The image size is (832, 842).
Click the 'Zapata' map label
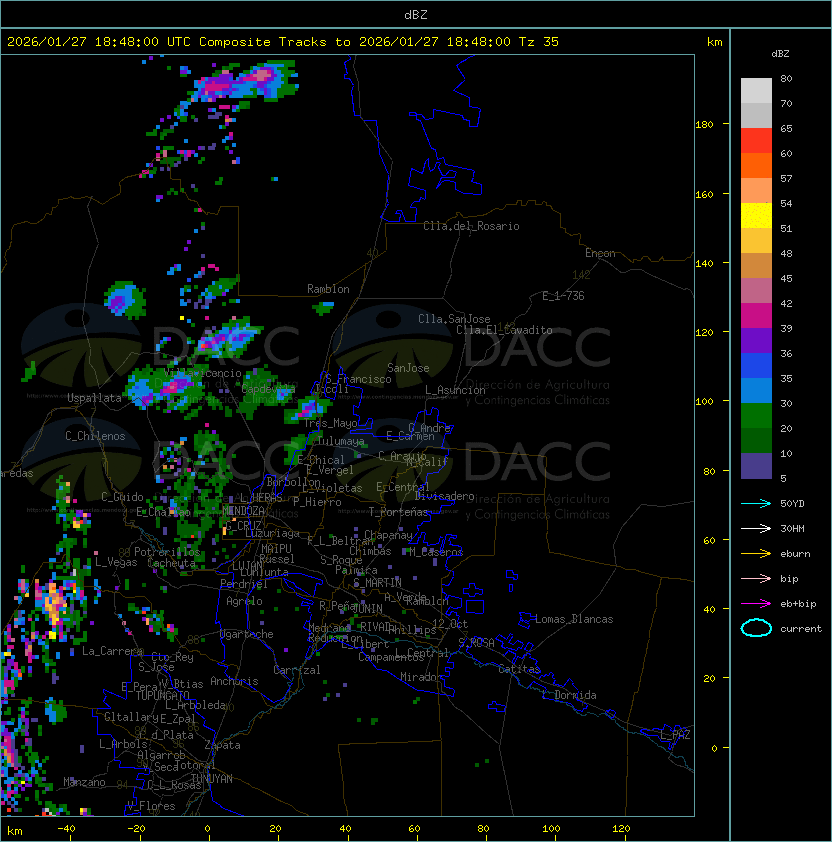222,745
